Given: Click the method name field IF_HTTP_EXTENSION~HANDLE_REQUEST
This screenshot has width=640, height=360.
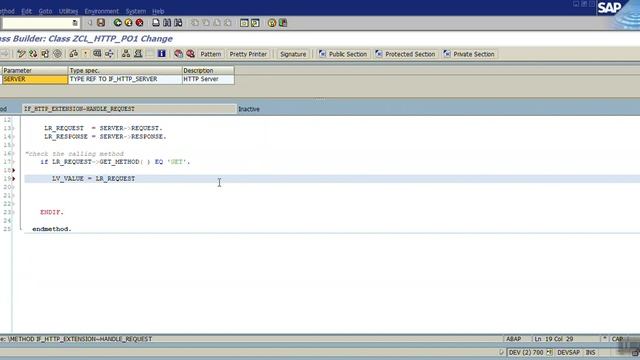Looking at the screenshot, I should pos(129,109).
